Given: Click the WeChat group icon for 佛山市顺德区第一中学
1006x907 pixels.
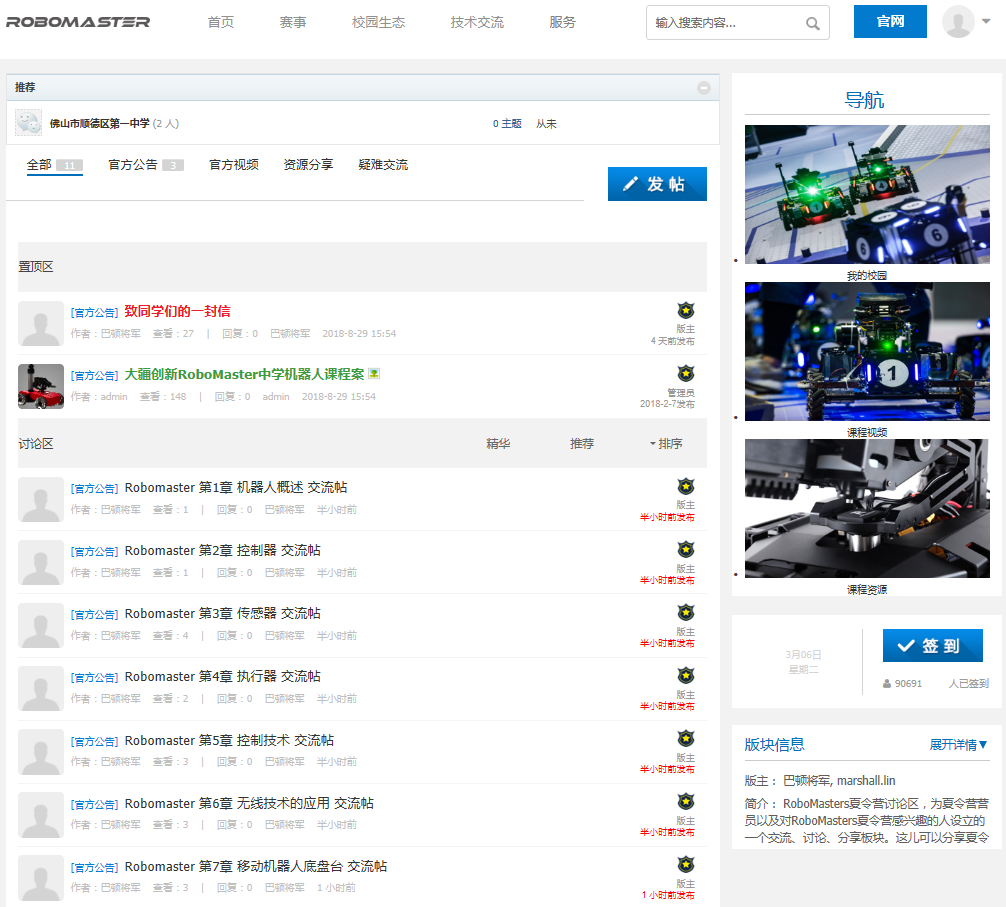Looking at the screenshot, I should pos(28,123).
